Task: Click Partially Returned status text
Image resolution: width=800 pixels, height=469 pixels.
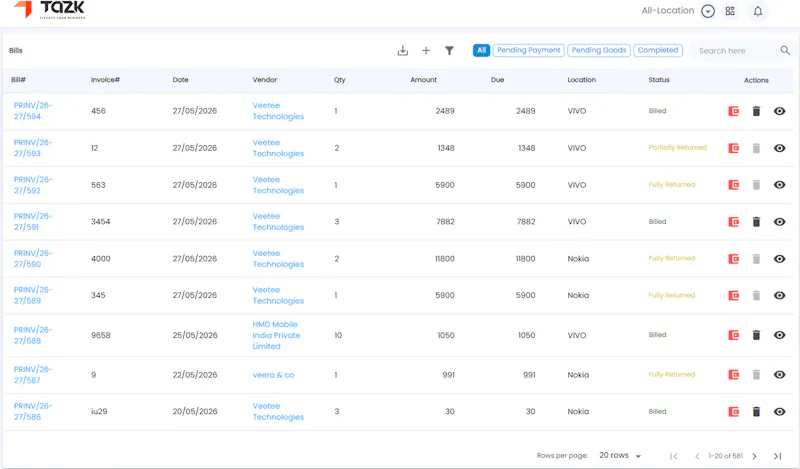Action: [678, 147]
